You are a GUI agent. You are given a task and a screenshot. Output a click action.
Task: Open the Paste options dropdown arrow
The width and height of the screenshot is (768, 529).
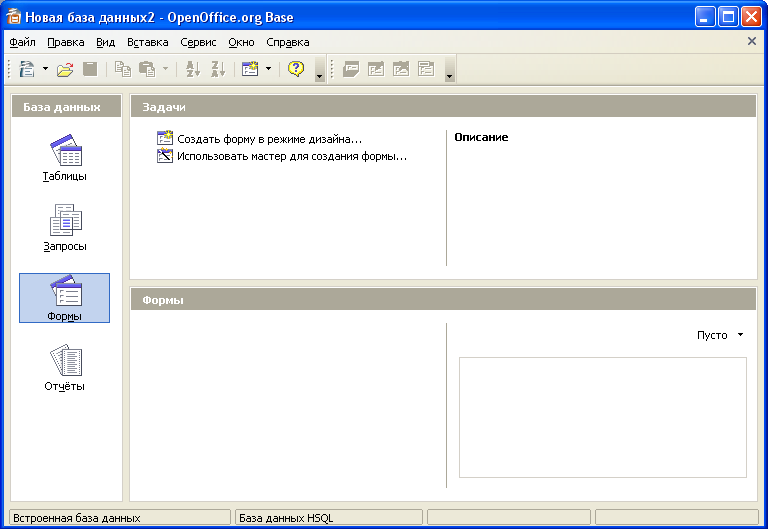pos(166,69)
